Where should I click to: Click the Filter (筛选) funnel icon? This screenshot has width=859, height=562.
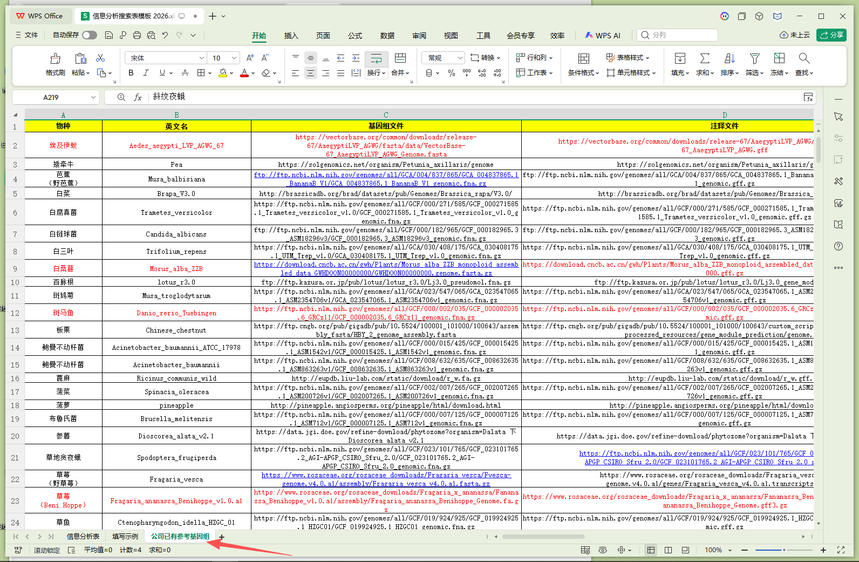tap(753, 59)
